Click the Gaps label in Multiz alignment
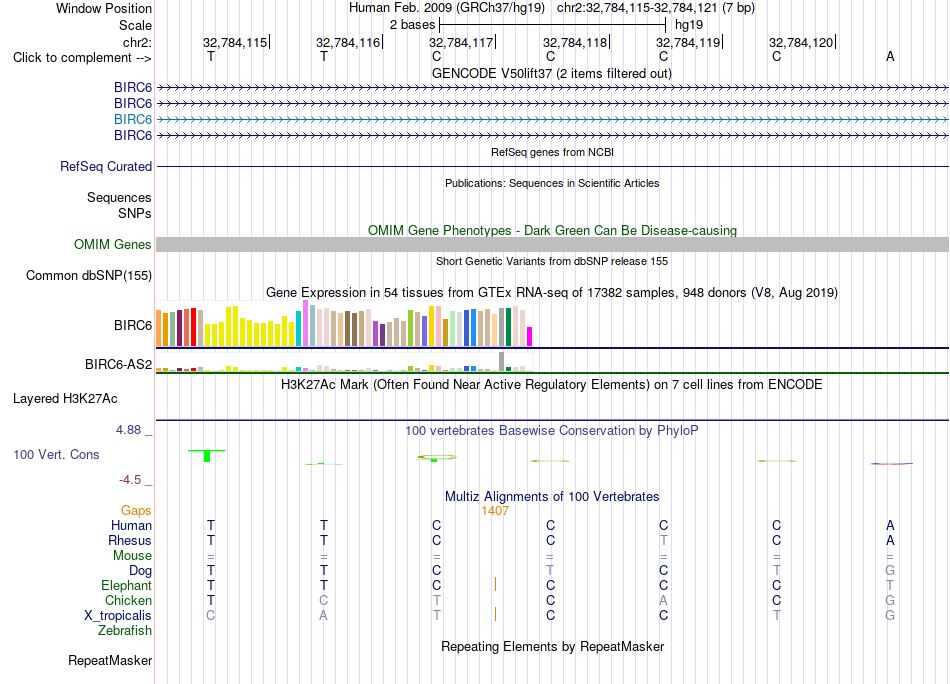Screen dimensions: 950x684 point(136,511)
